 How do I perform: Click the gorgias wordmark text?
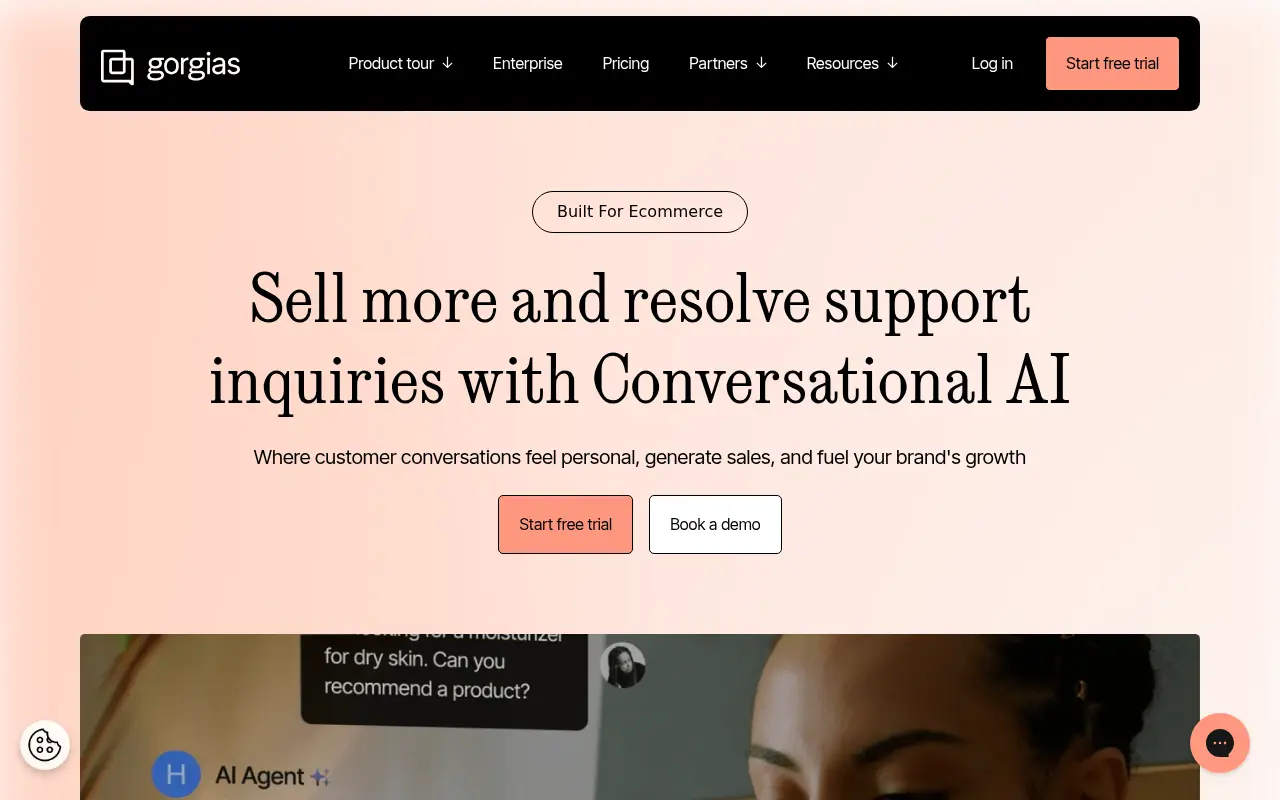pos(194,65)
